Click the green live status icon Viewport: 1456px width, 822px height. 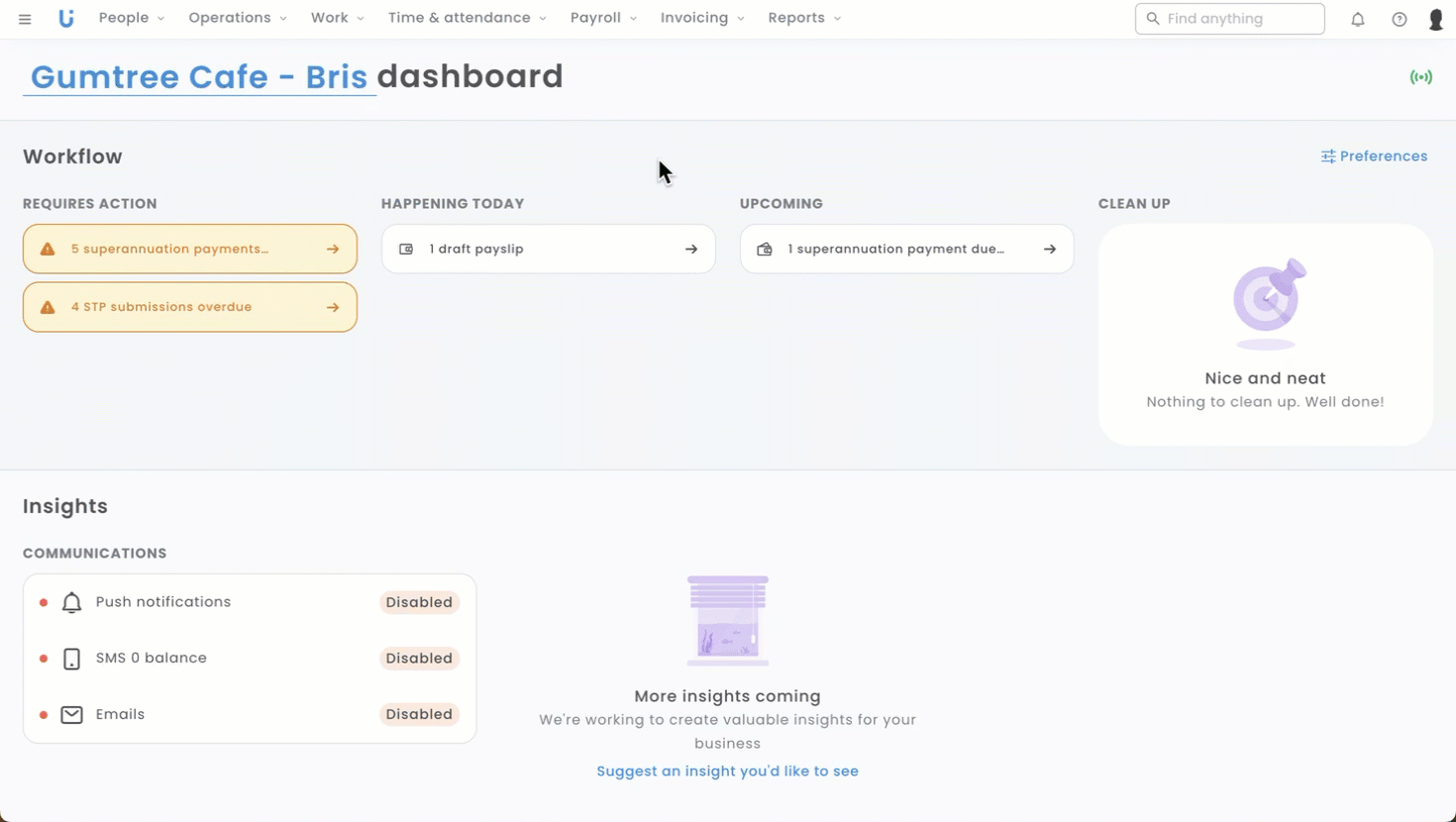[x=1421, y=77]
